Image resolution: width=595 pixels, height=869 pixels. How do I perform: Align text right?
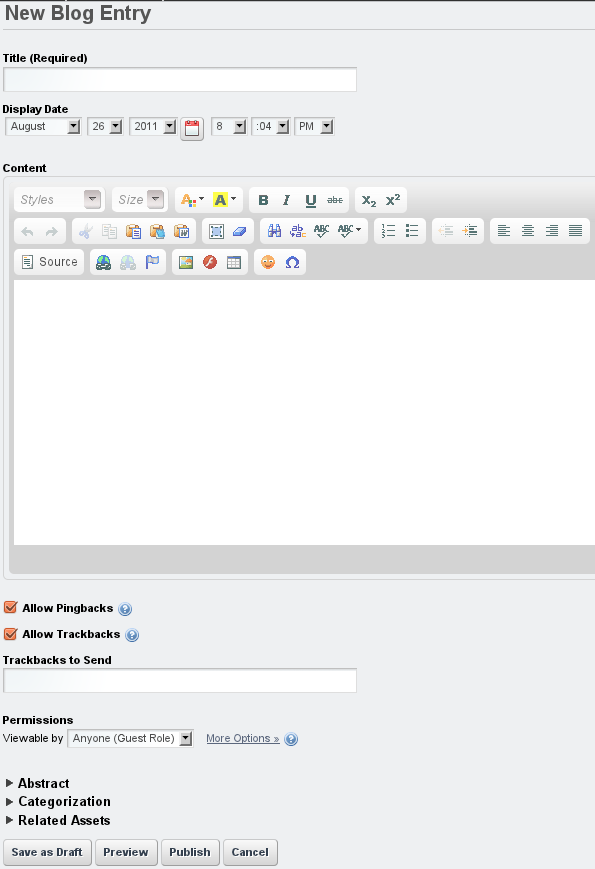(551, 231)
